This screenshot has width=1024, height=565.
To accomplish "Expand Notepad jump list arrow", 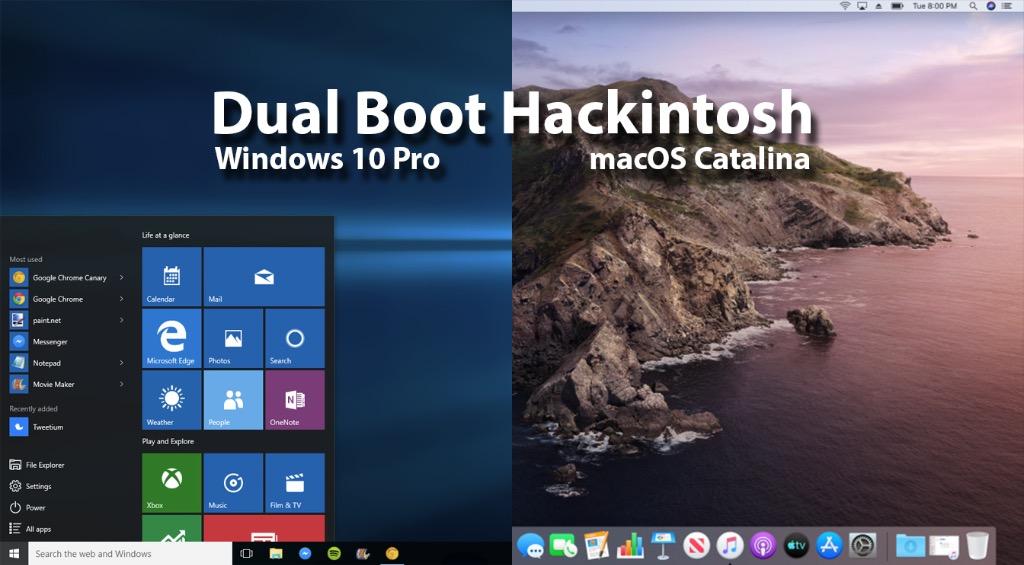I will (121, 363).
